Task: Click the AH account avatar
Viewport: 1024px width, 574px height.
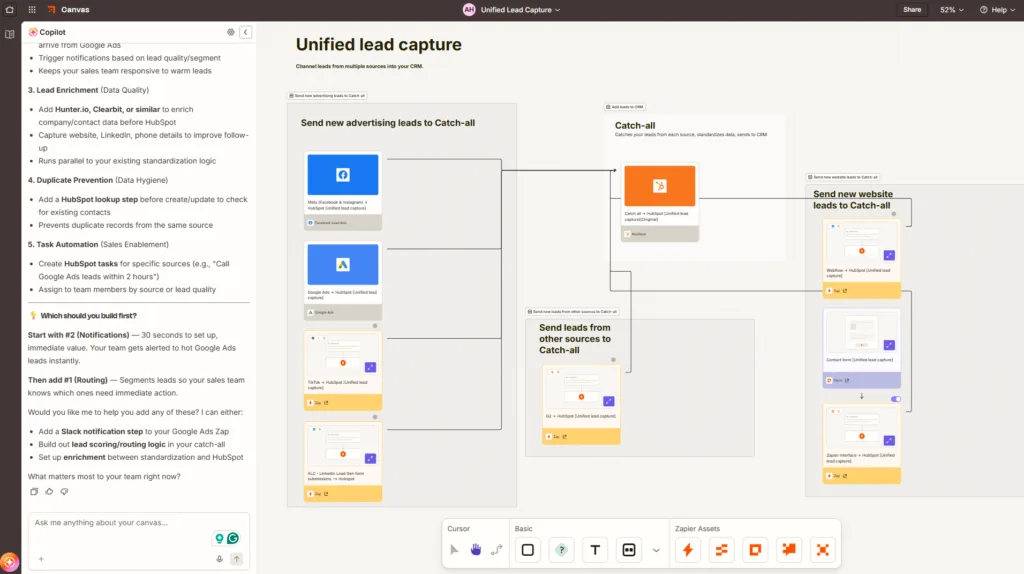Action: (469, 10)
